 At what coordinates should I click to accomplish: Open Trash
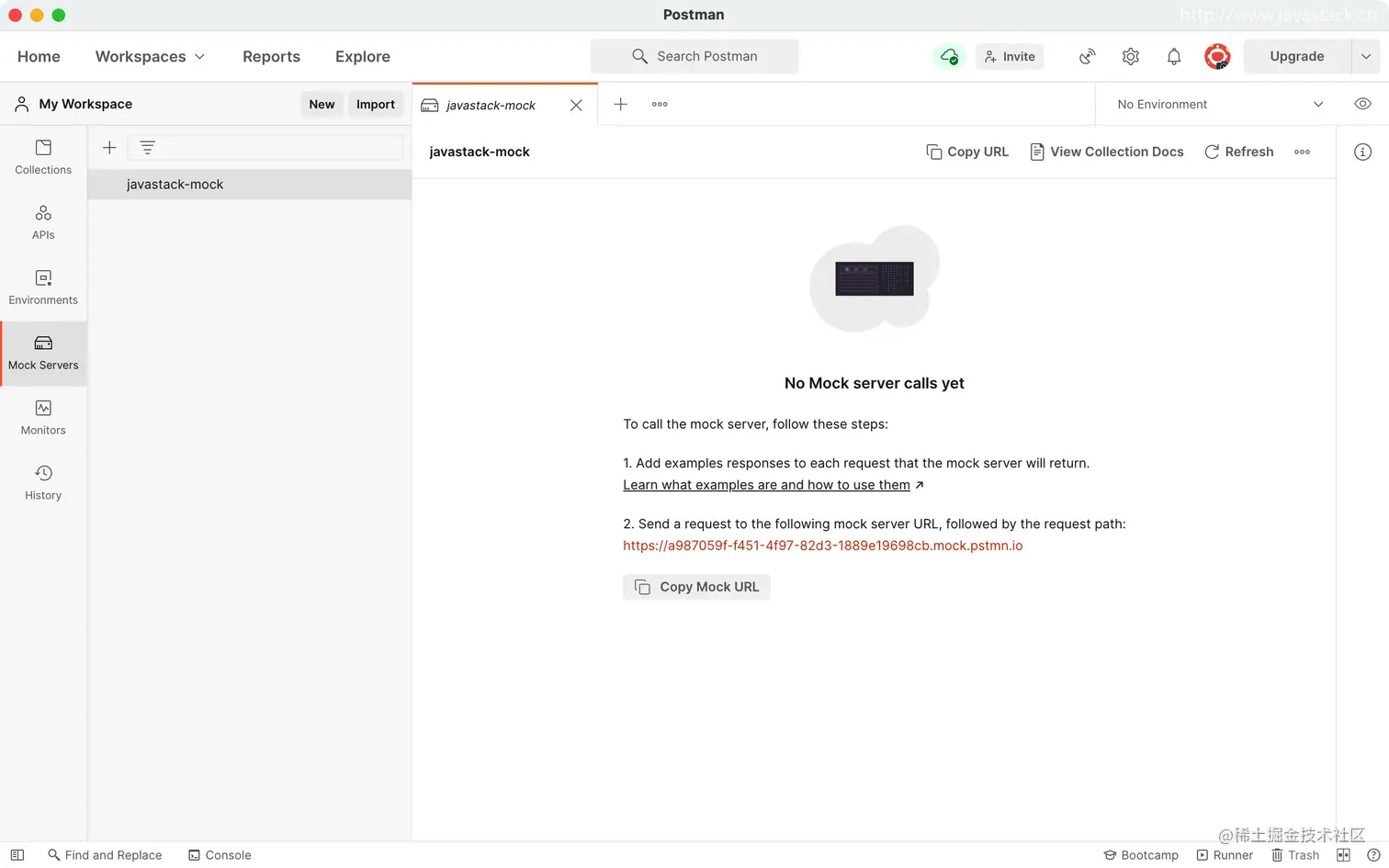click(x=1295, y=854)
